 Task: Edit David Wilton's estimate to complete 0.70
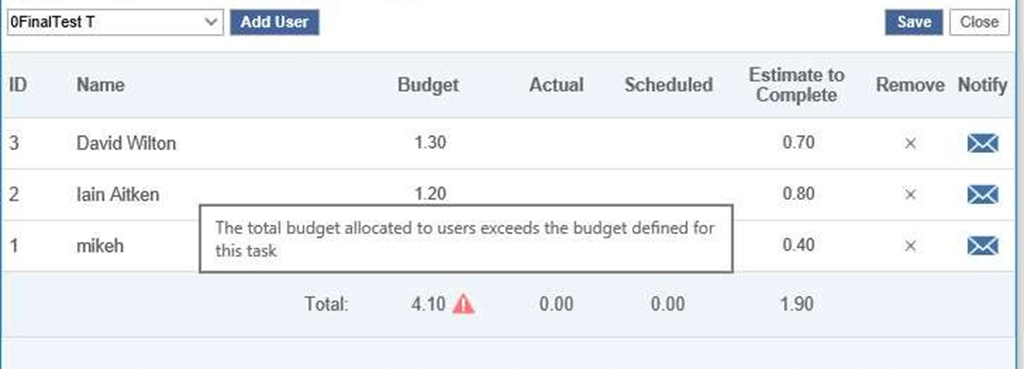pyautogui.click(x=798, y=142)
